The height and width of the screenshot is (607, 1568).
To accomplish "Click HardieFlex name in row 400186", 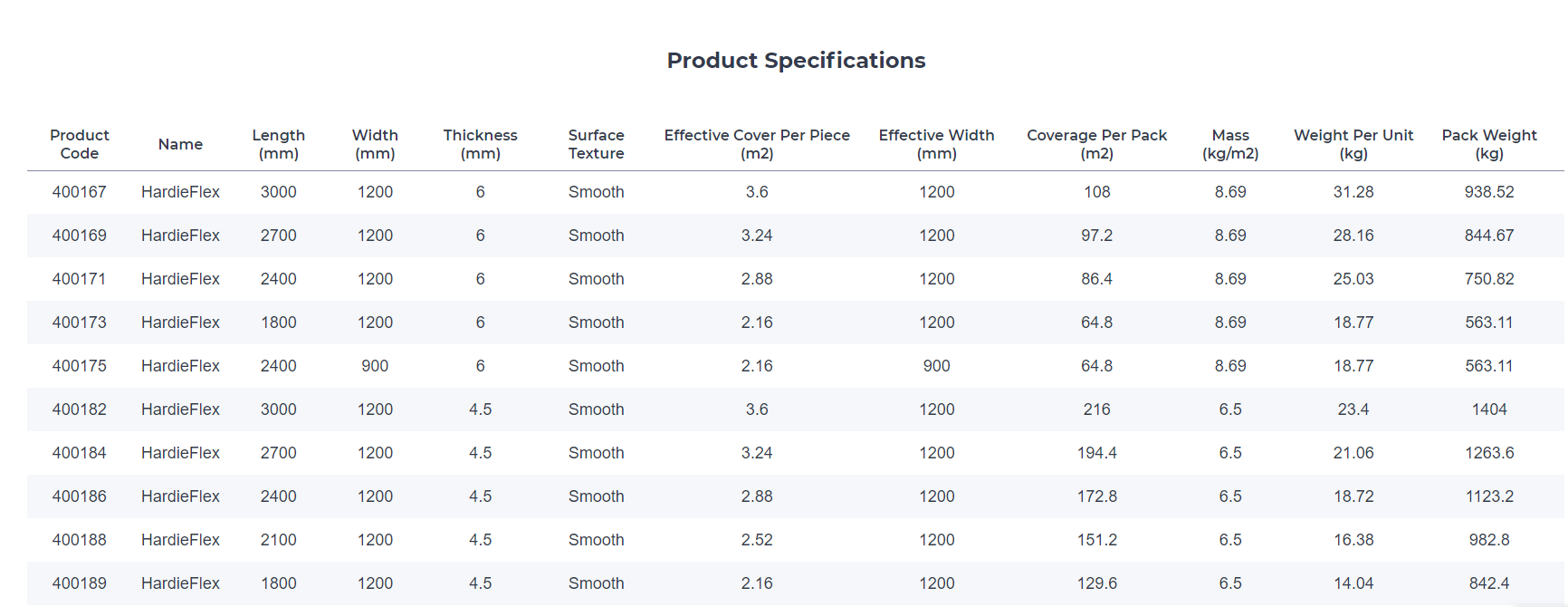I will tap(180, 496).
